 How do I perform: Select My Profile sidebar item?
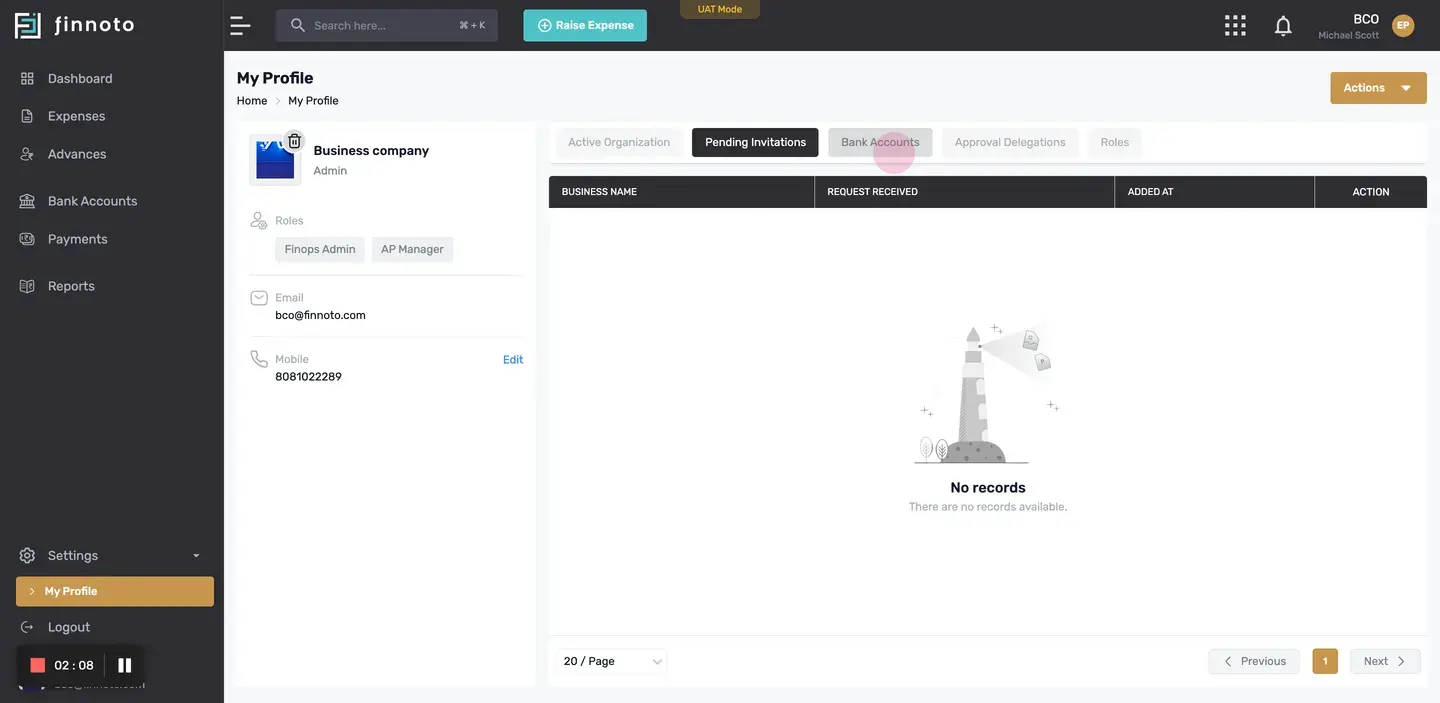115,591
